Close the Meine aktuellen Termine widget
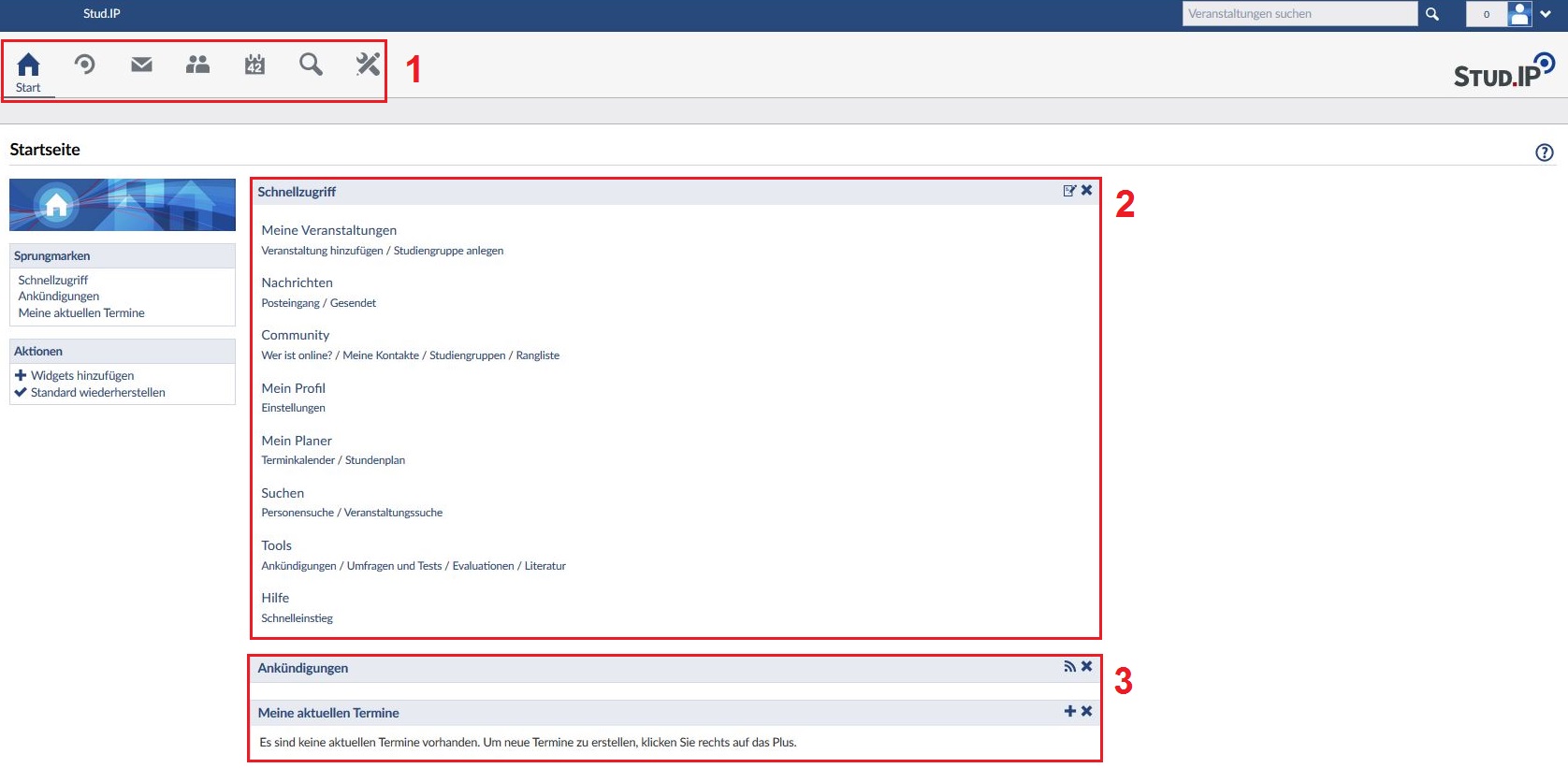Screen dimensions: 1568x768 (1087, 712)
